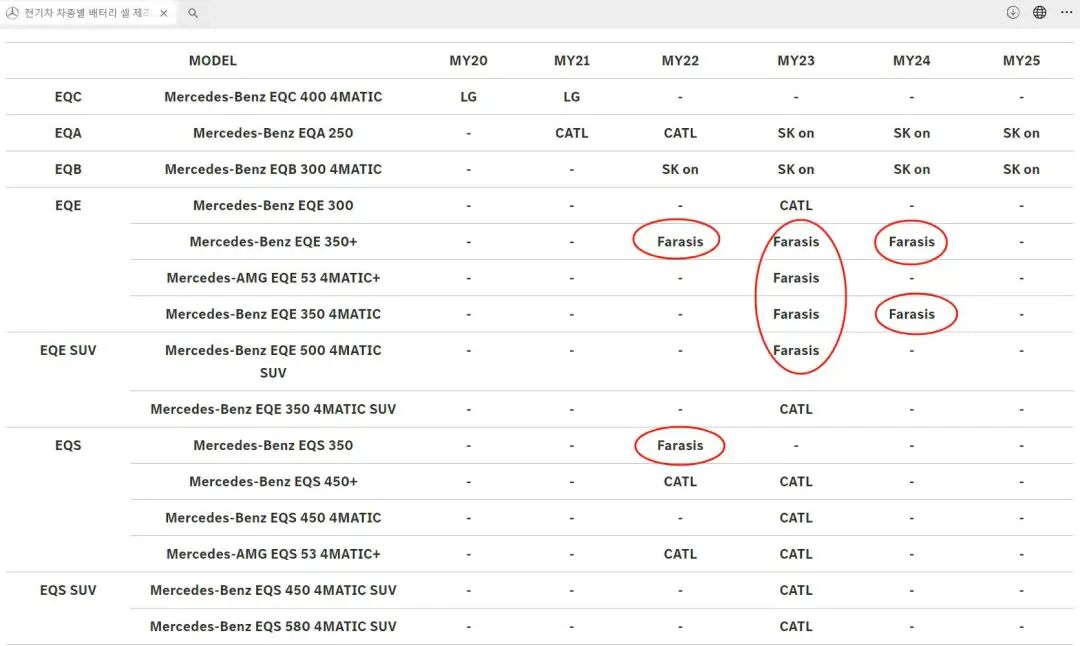Viewport: 1080px width, 646px height.
Task: Select the EQE category label
Action: pos(68,205)
